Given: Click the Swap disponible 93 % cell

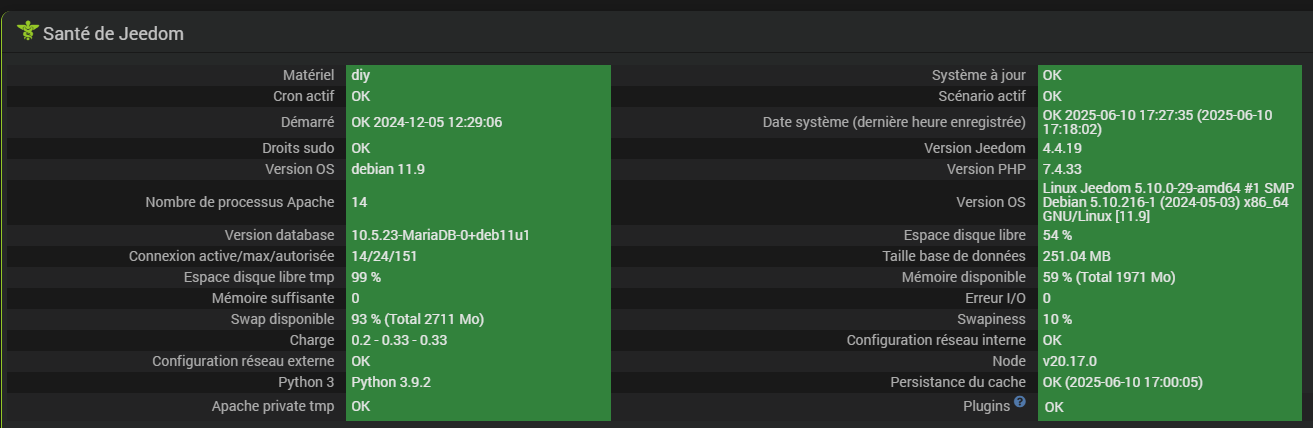Looking at the screenshot, I should pyautogui.click(x=478, y=319).
